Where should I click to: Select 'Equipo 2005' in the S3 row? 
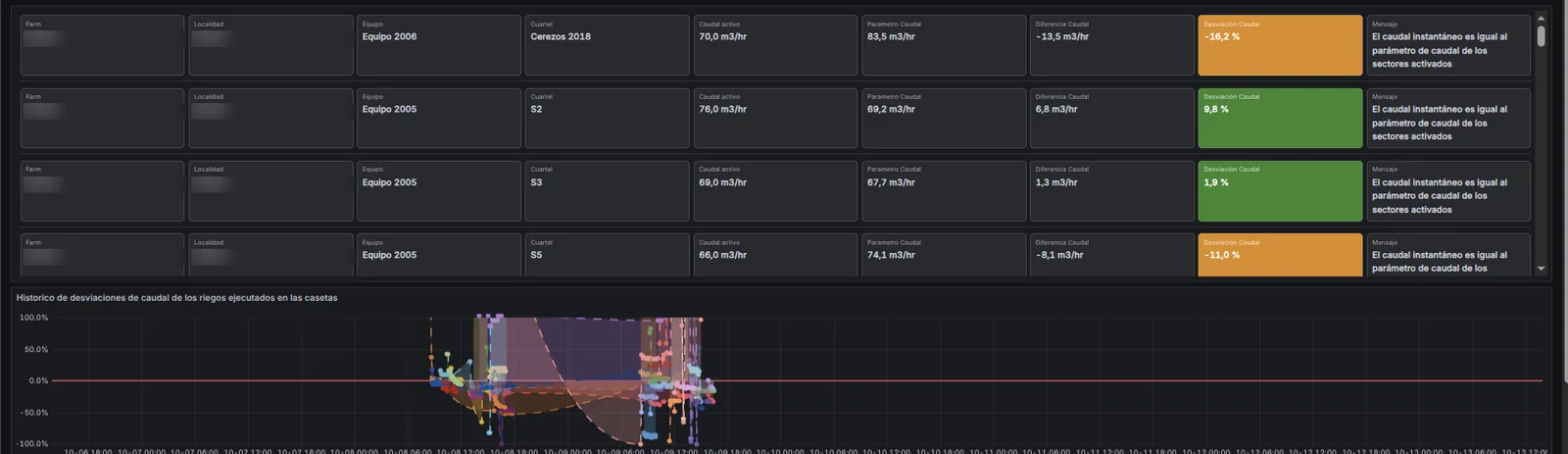tap(439, 191)
